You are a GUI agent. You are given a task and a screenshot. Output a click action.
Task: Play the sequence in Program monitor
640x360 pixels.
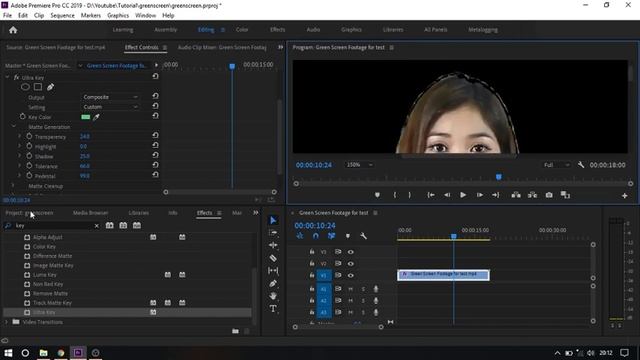pyautogui.click(x=463, y=195)
